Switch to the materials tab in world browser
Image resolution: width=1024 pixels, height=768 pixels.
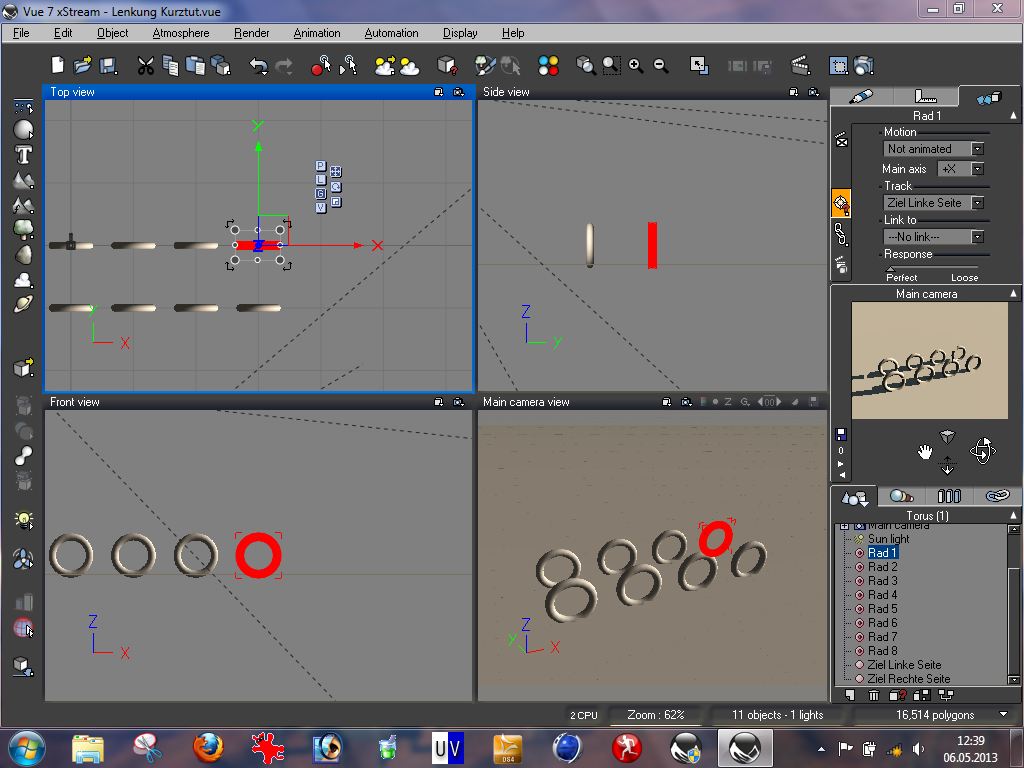pos(901,496)
